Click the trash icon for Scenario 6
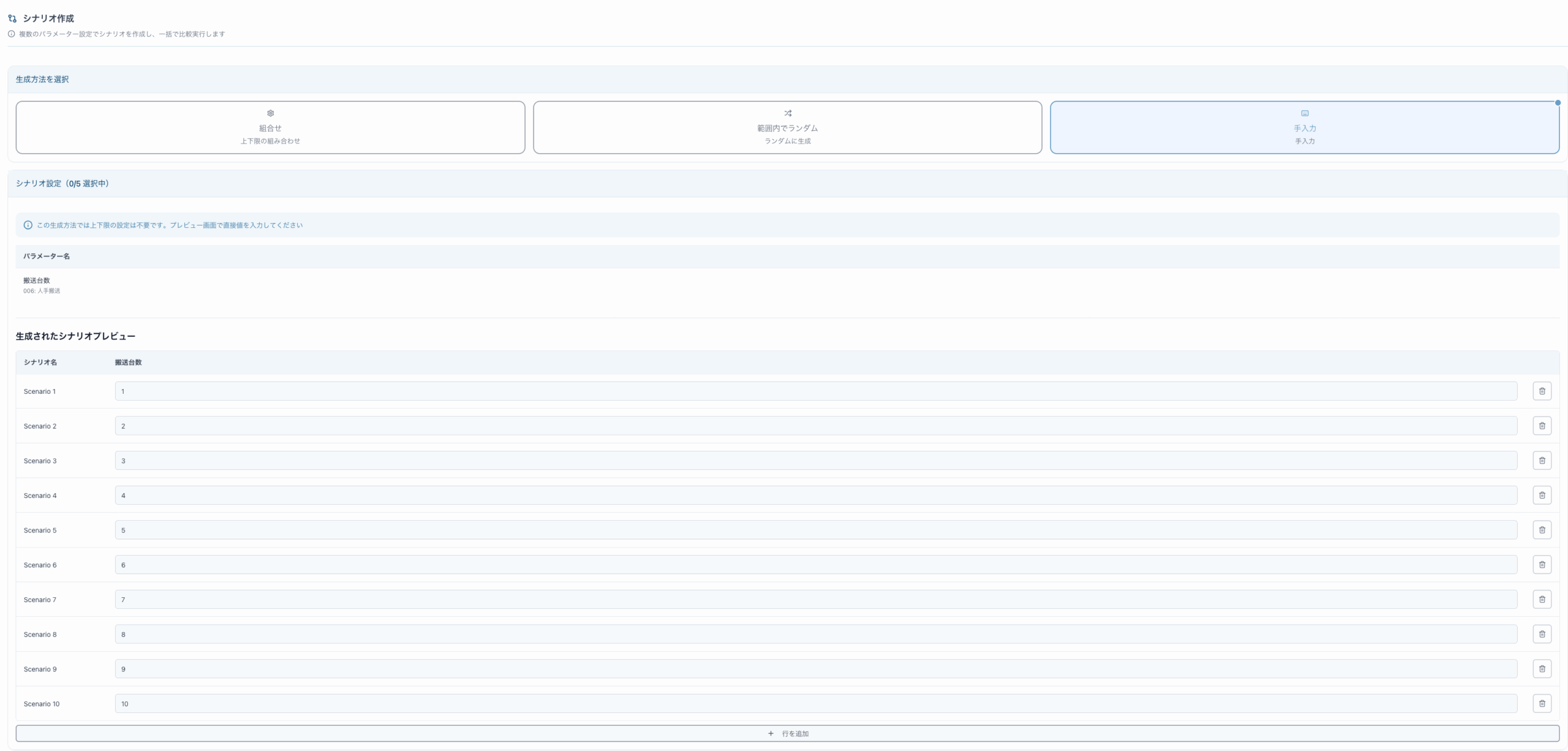 click(1542, 565)
